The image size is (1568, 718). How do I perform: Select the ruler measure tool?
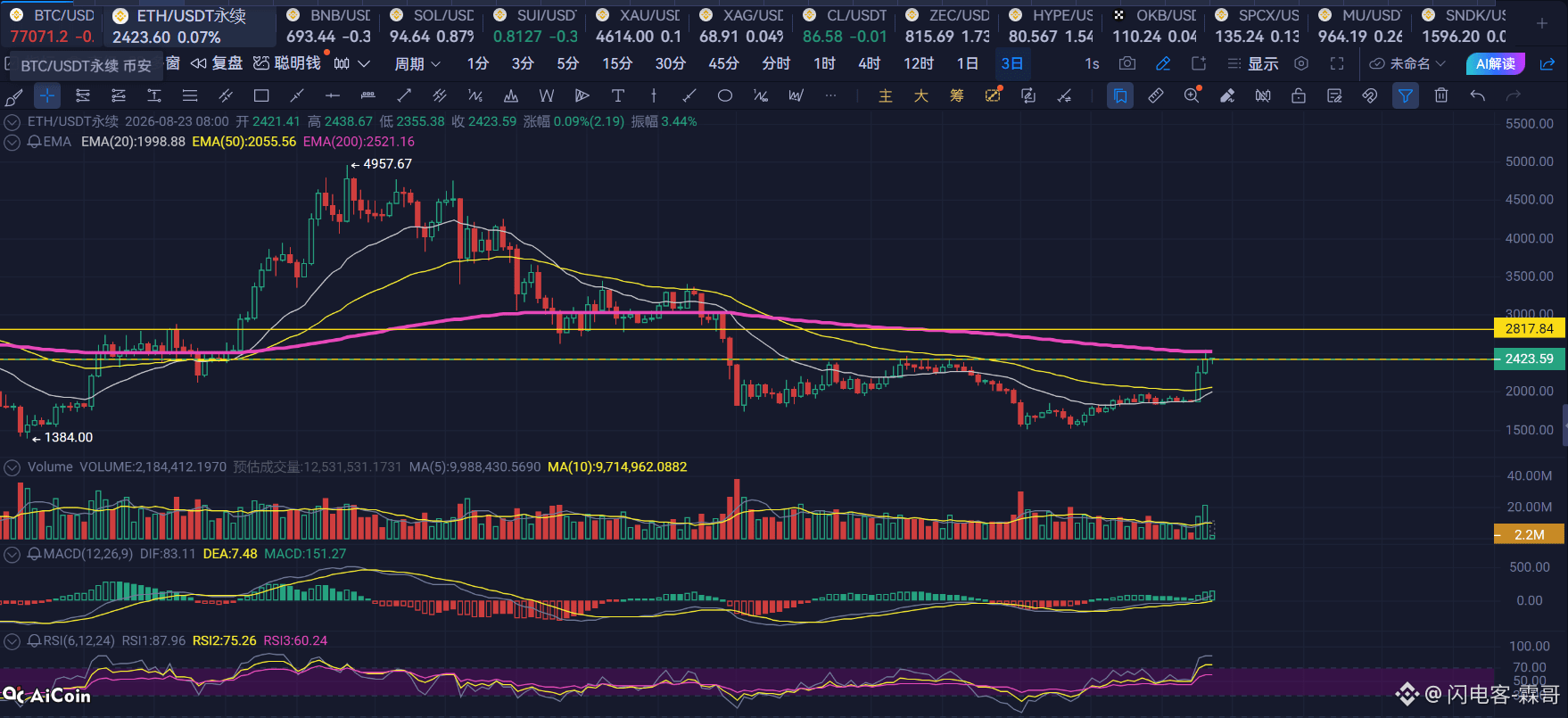(x=1156, y=95)
